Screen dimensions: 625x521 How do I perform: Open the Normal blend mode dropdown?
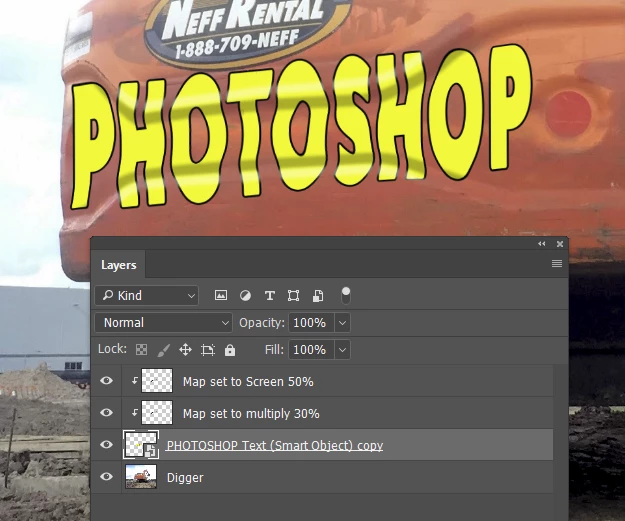pos(163,322)
